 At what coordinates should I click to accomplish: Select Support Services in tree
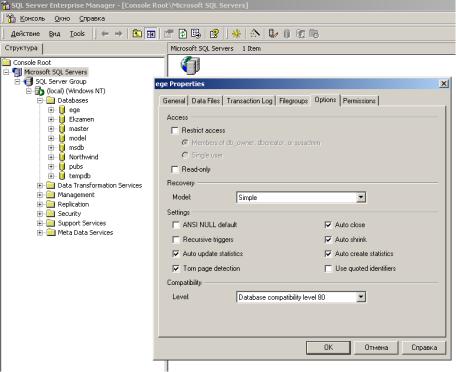tap(82, 223)
